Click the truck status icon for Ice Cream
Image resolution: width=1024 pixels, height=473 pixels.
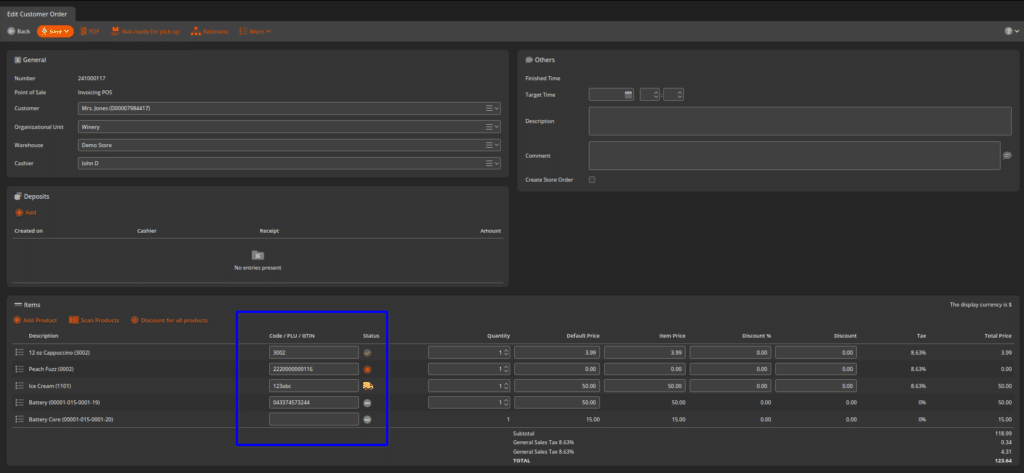[x=367, y=385]
